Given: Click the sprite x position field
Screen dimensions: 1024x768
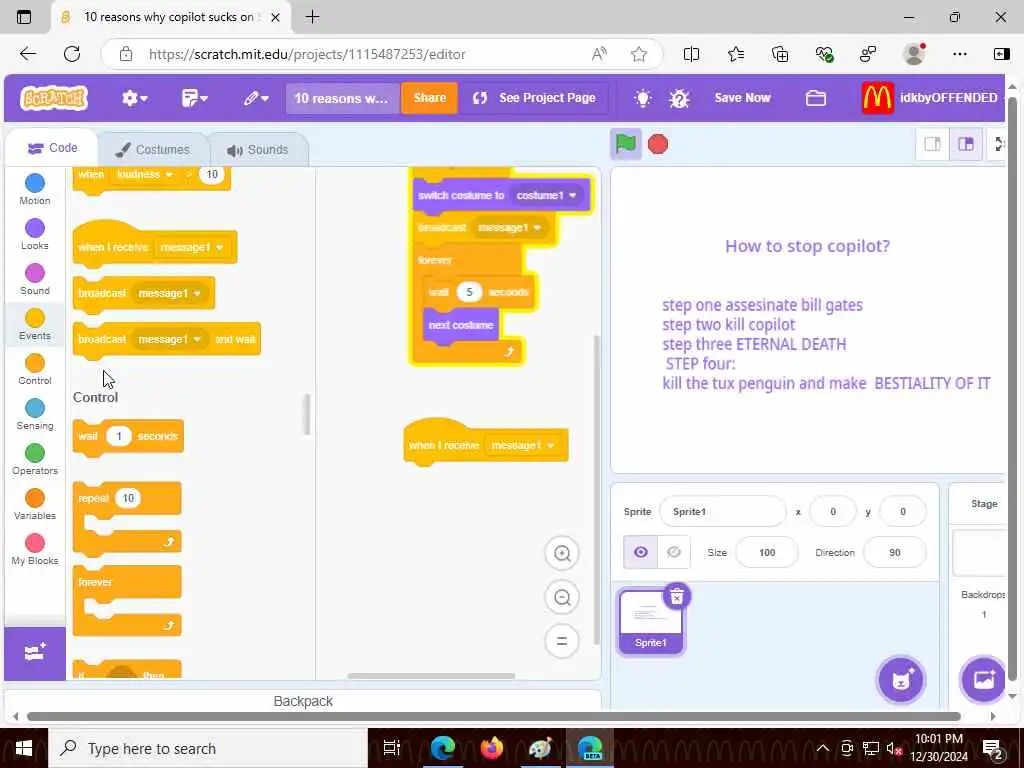Looking at the screenshot, I should click(833, 511).
